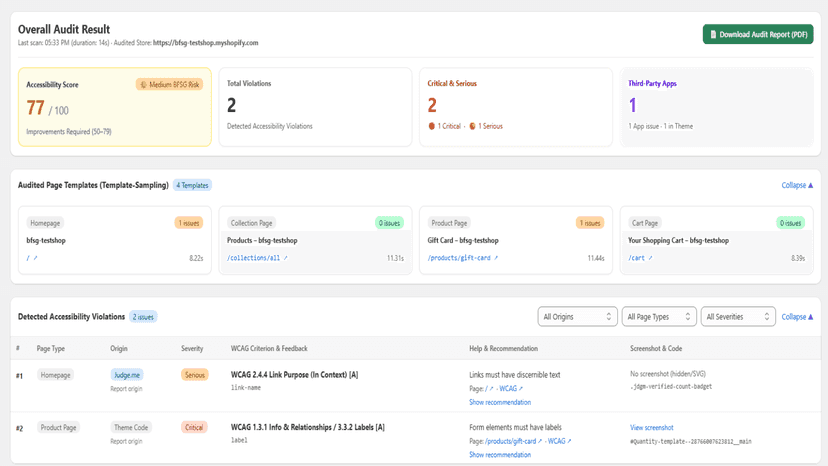Screen dimensions: 828x466
Task: Open the All Severities filter dropdown
Action: pyautogui.click(x=738, y=316)
